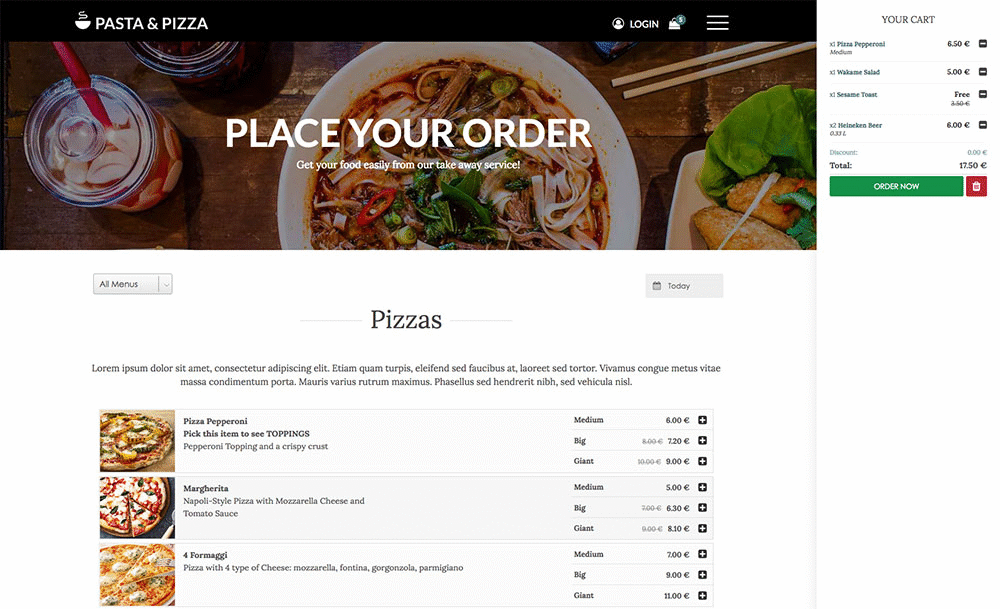Open the hamburger menu icon
The width and height of the screenshot is (1000, 609).
717,23
